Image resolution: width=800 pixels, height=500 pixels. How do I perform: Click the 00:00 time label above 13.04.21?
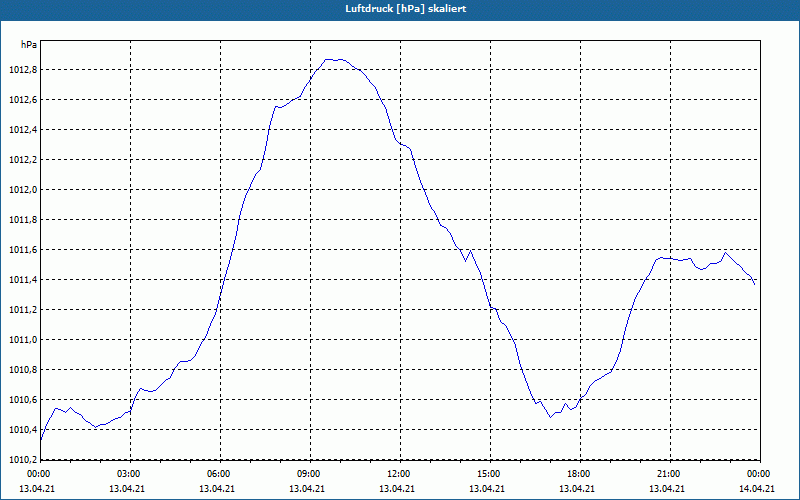[37, 474]
